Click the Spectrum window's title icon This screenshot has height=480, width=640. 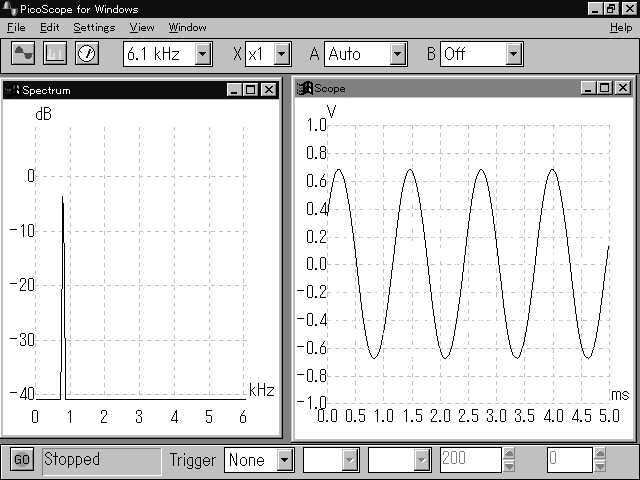(x=12, y=90)
